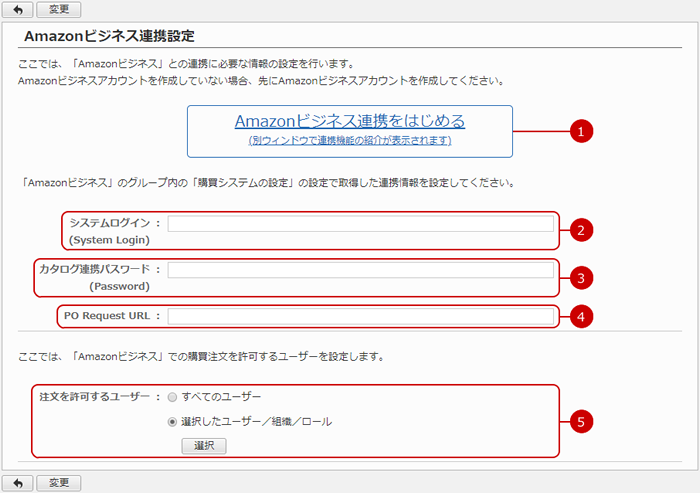This screenshot has width=700, height=493.
Task: Click the 別ウィンドウで連携機能の紹介 sub-link
Action: click(349, 141)
